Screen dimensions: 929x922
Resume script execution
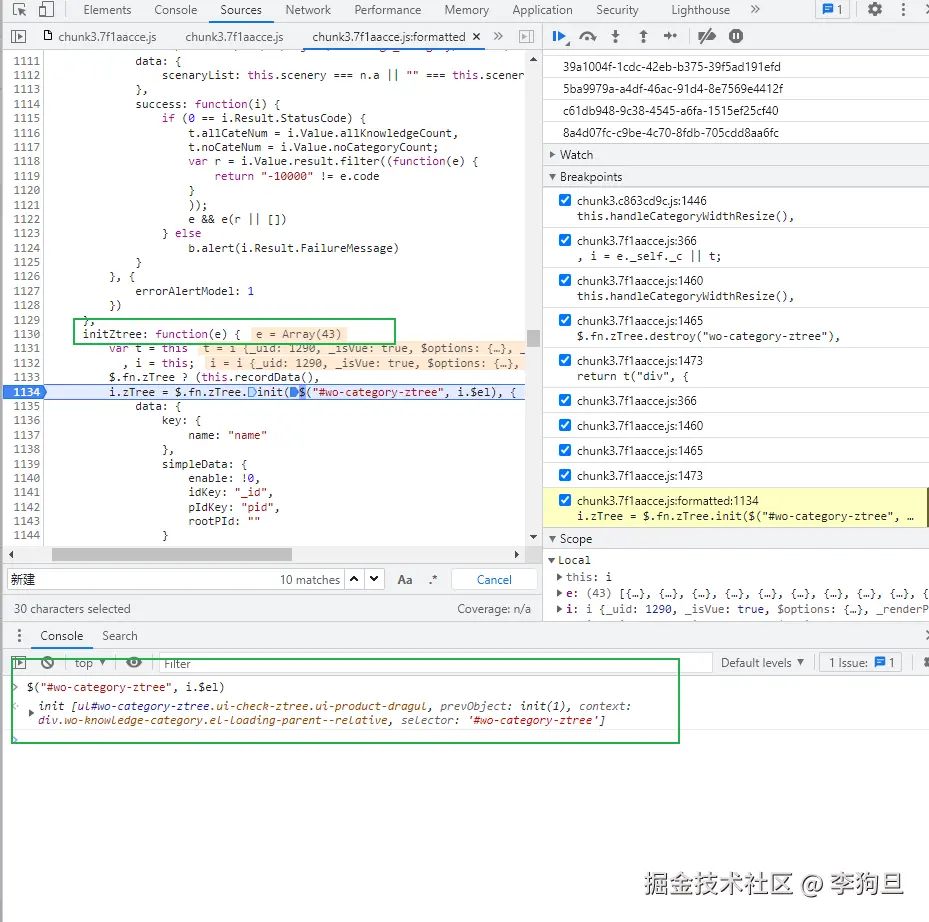[x=559, y=37]
